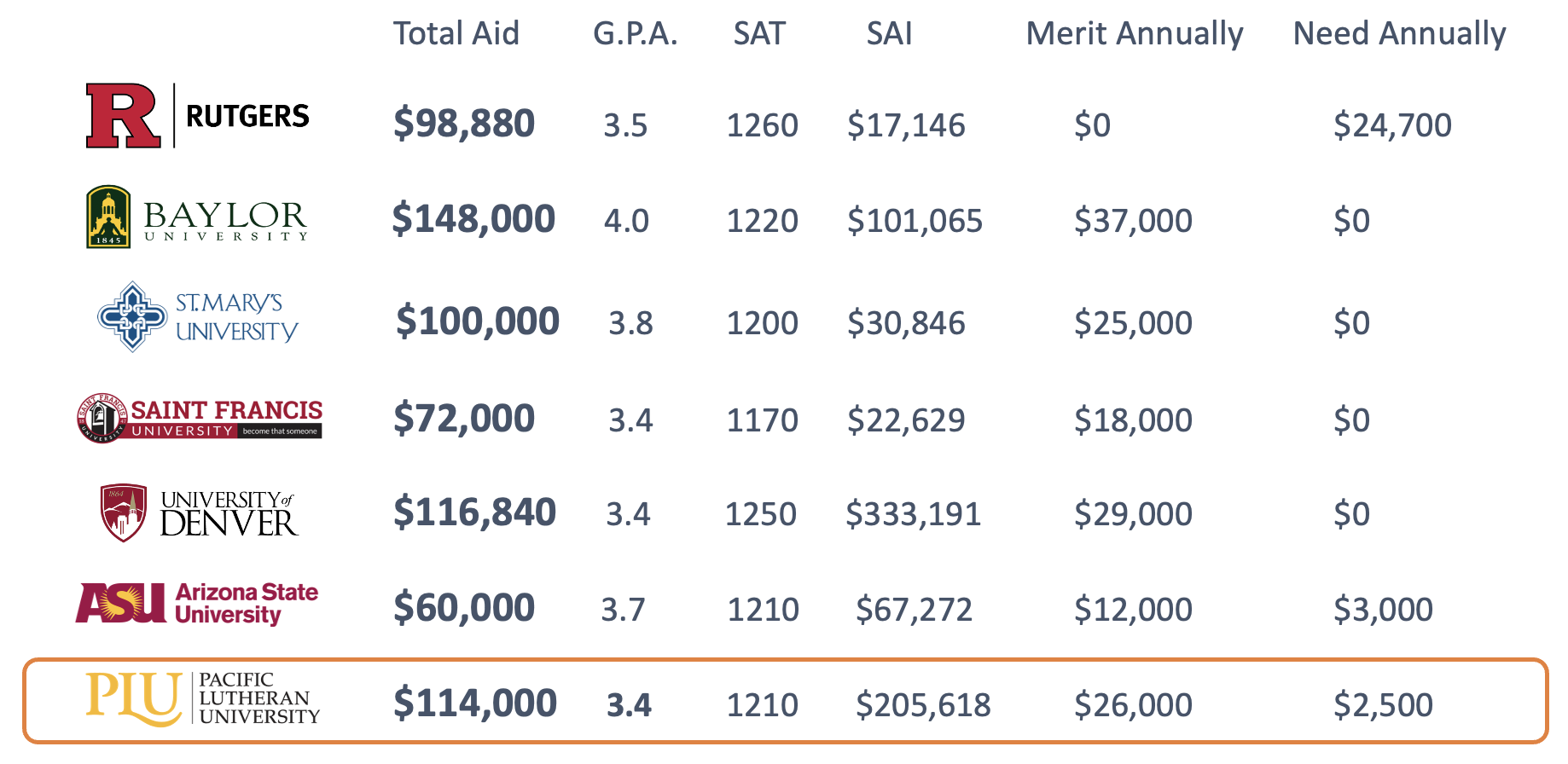Click the gold PLU logo
This screenshot has width=1568, height=764.
point(134,698)
